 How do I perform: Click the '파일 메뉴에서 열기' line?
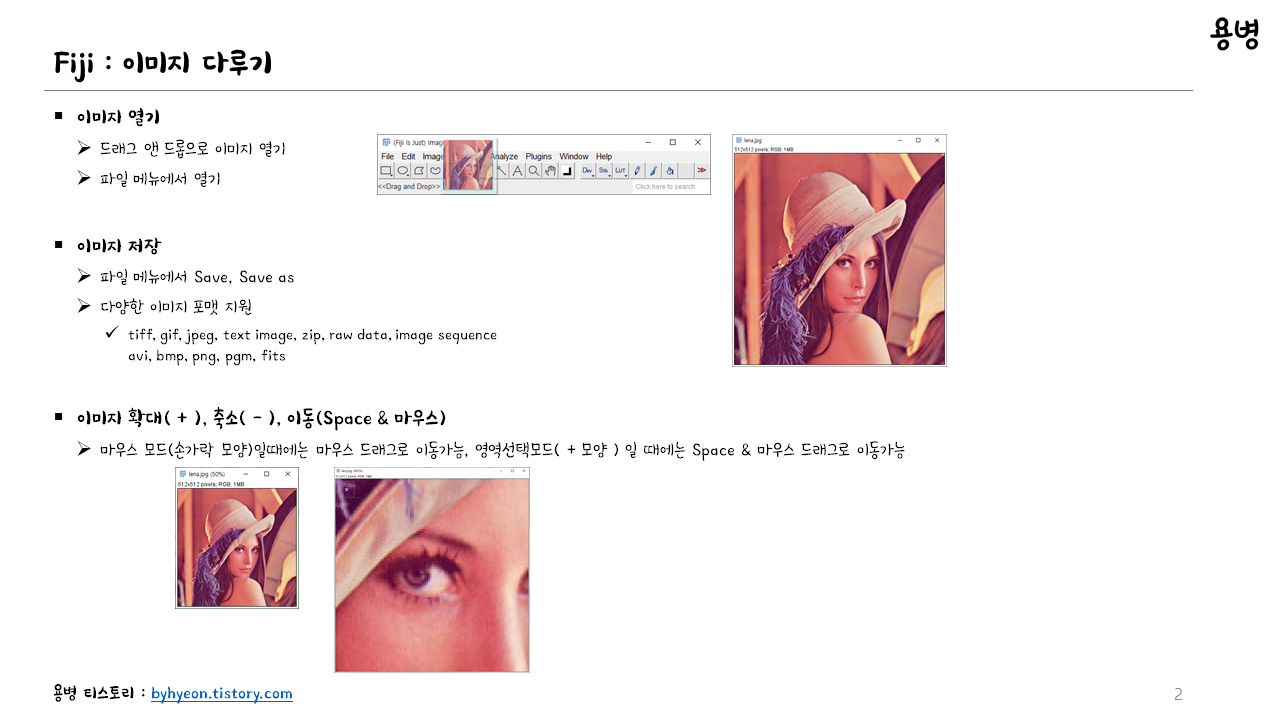[x=160, y=179]
